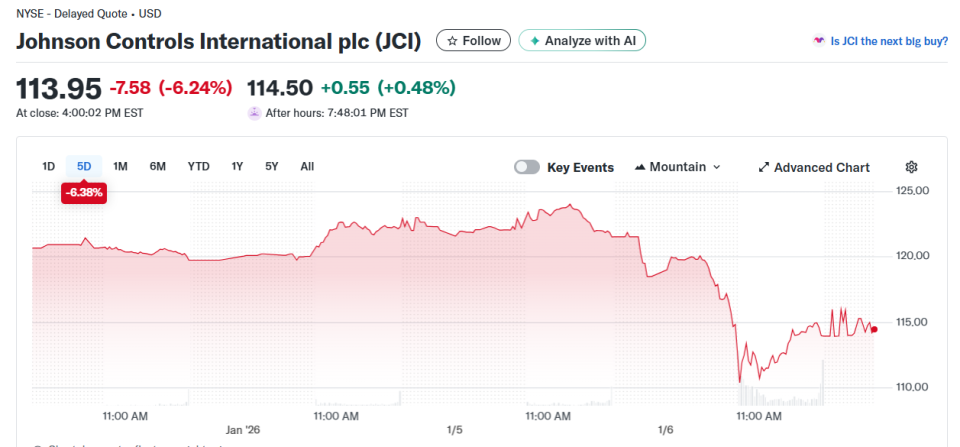
Task: Click the expand arrows icon for Advanced Chart
Action: coord(763,167)
